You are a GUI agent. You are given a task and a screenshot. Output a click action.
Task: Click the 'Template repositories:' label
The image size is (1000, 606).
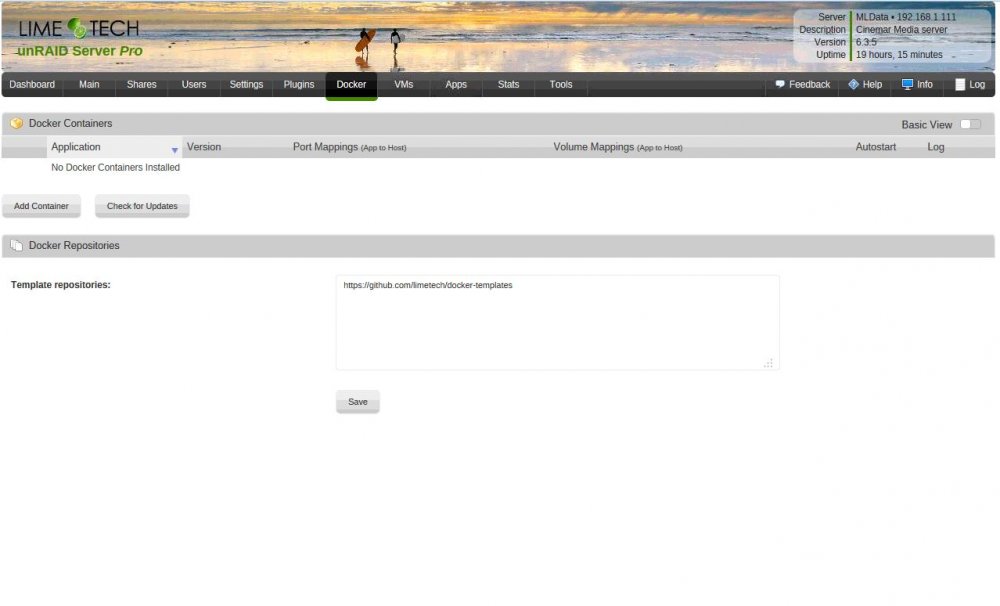point(61,285)
